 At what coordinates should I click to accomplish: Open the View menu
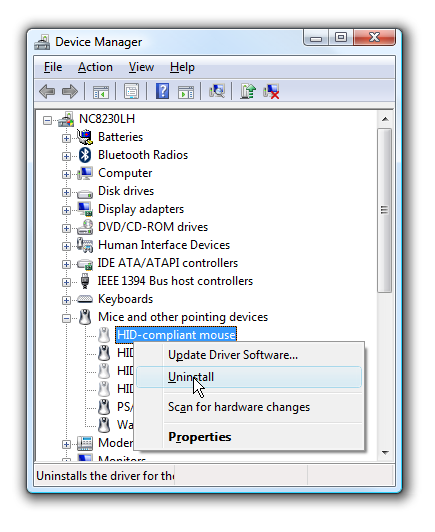141,67
